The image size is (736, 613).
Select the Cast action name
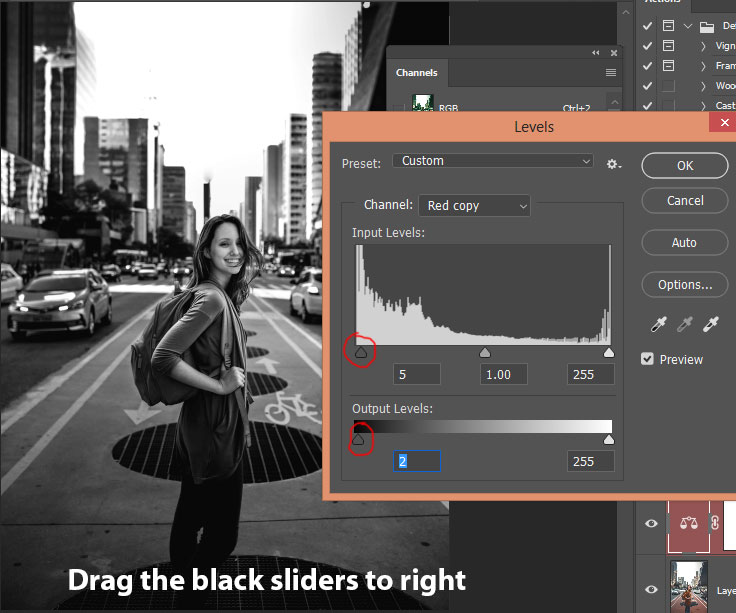tap(725, 105)
